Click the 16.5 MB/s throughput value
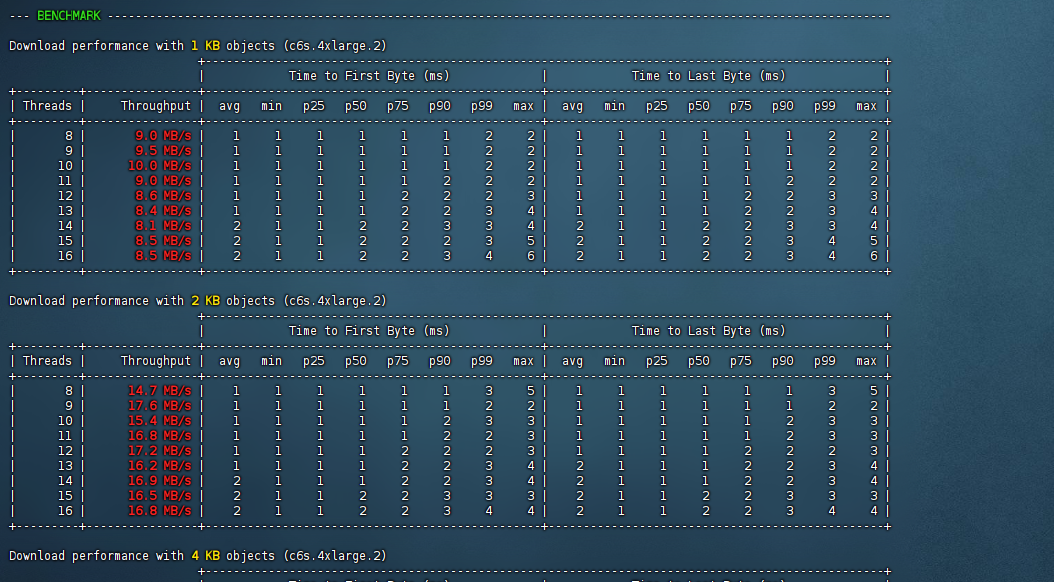 pos(160,495)
